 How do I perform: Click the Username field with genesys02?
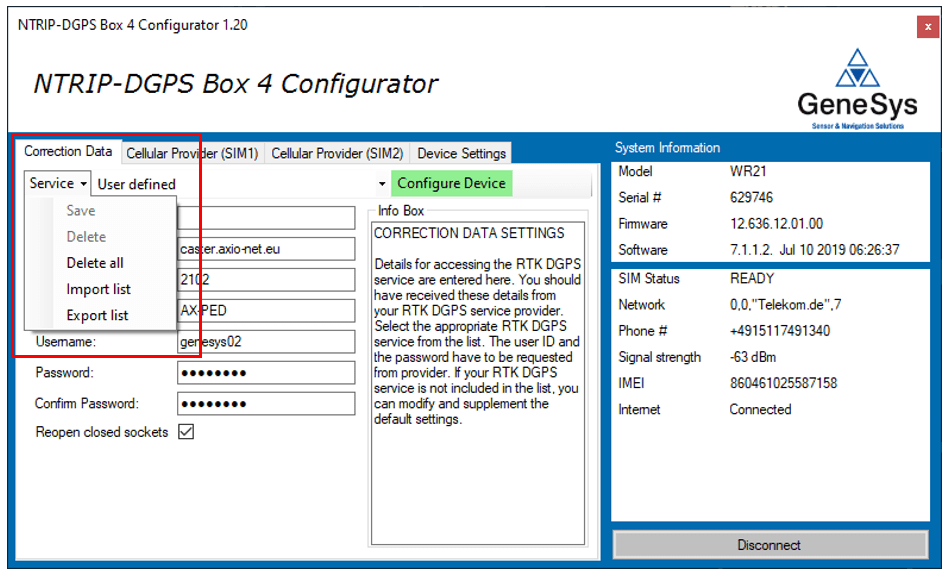266,341
